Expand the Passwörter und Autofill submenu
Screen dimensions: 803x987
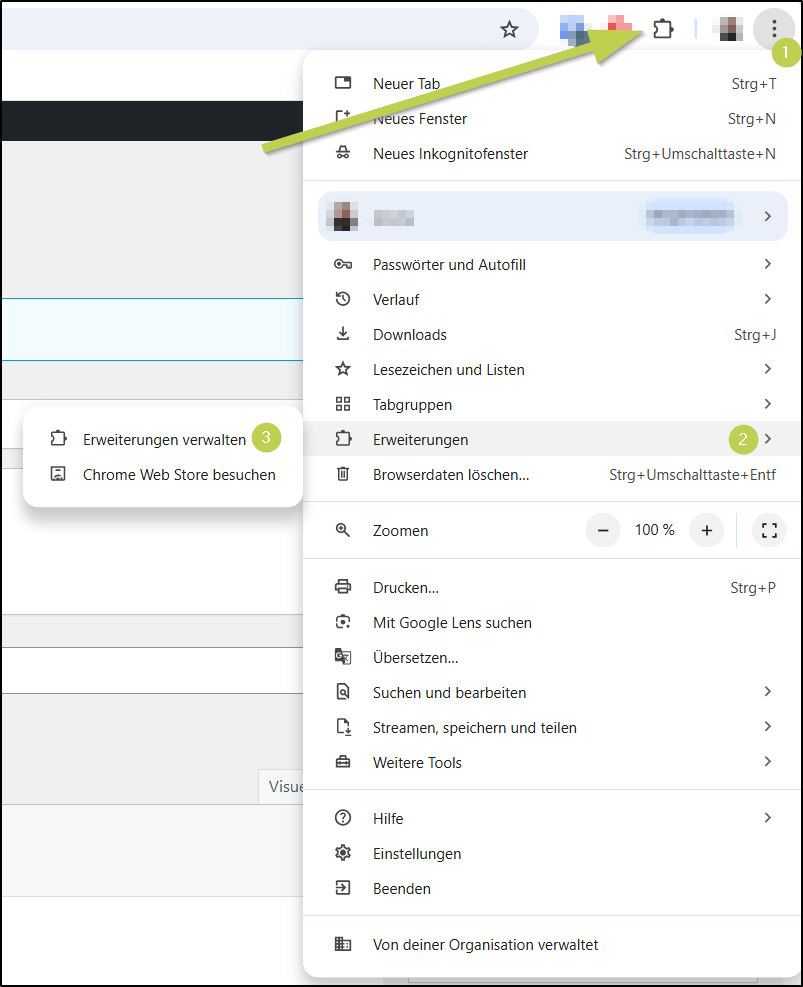pos(449,265)
